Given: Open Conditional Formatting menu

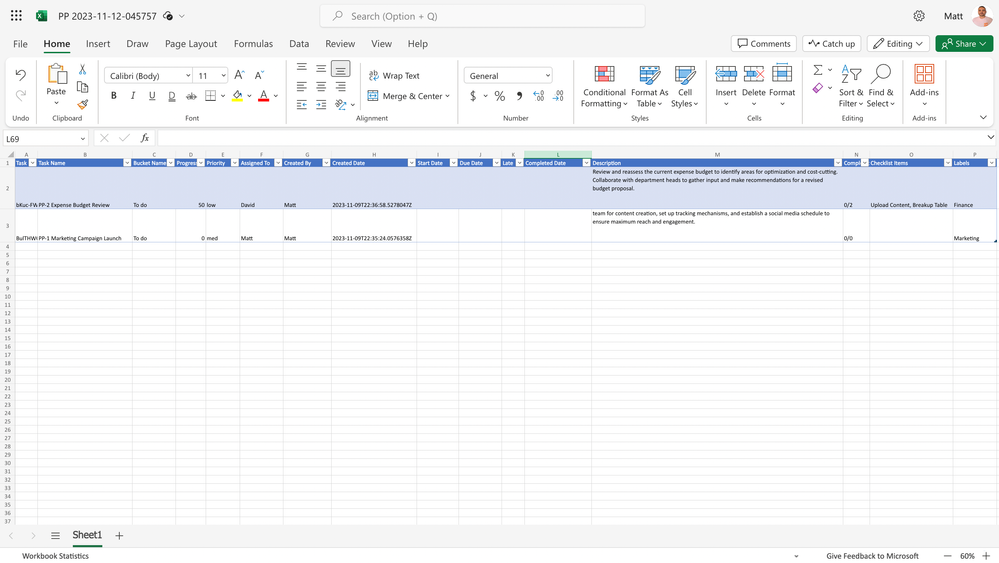Looking at the screenshot, I should (604, 86).
